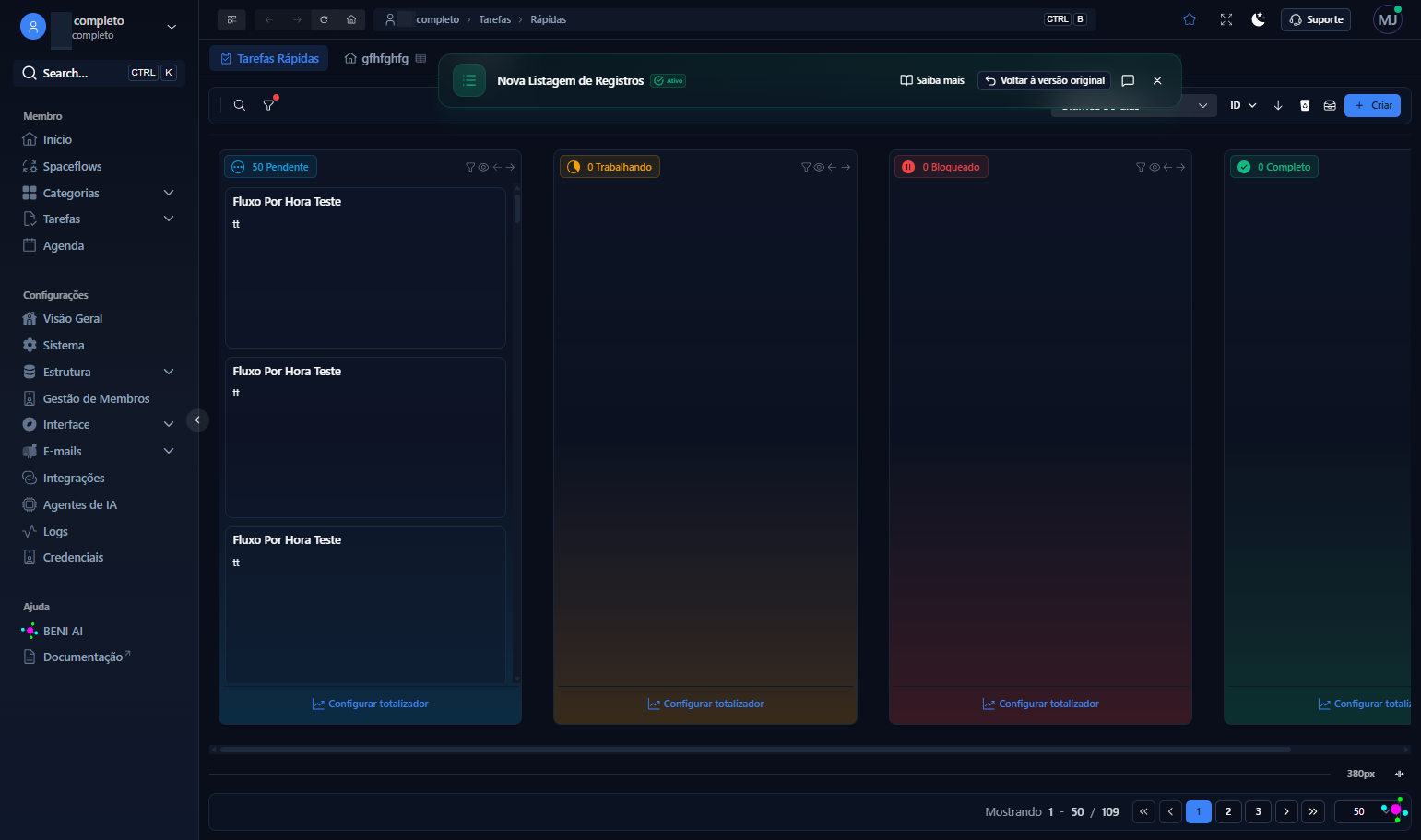Switch to the gfhfghfg tab
Screen dimensions: 1421x840
[385, 58]
